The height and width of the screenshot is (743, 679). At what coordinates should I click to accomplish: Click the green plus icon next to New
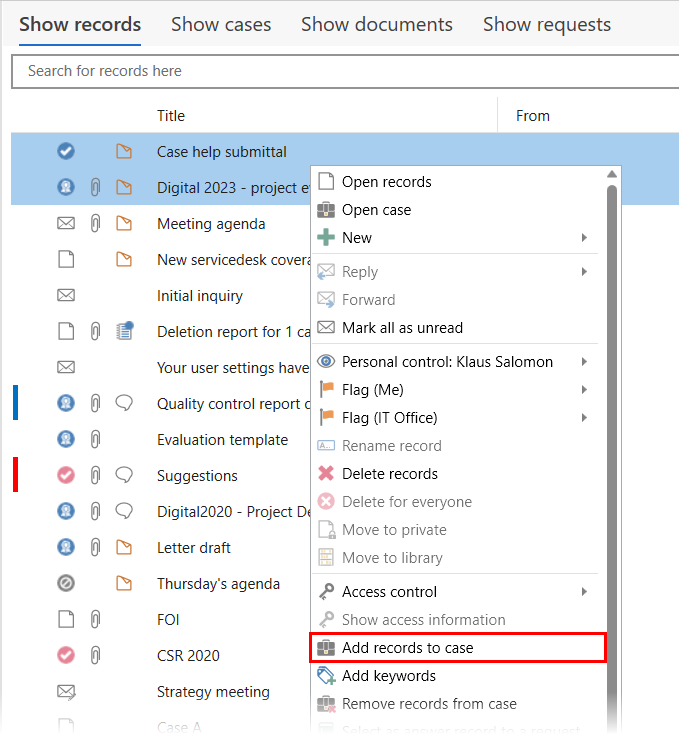click(x=326, y=237)
